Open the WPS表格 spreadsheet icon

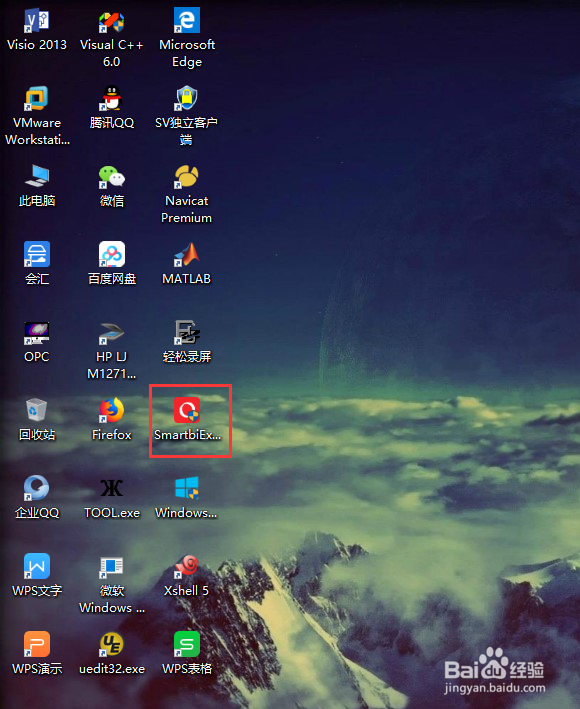click(187, 644)
